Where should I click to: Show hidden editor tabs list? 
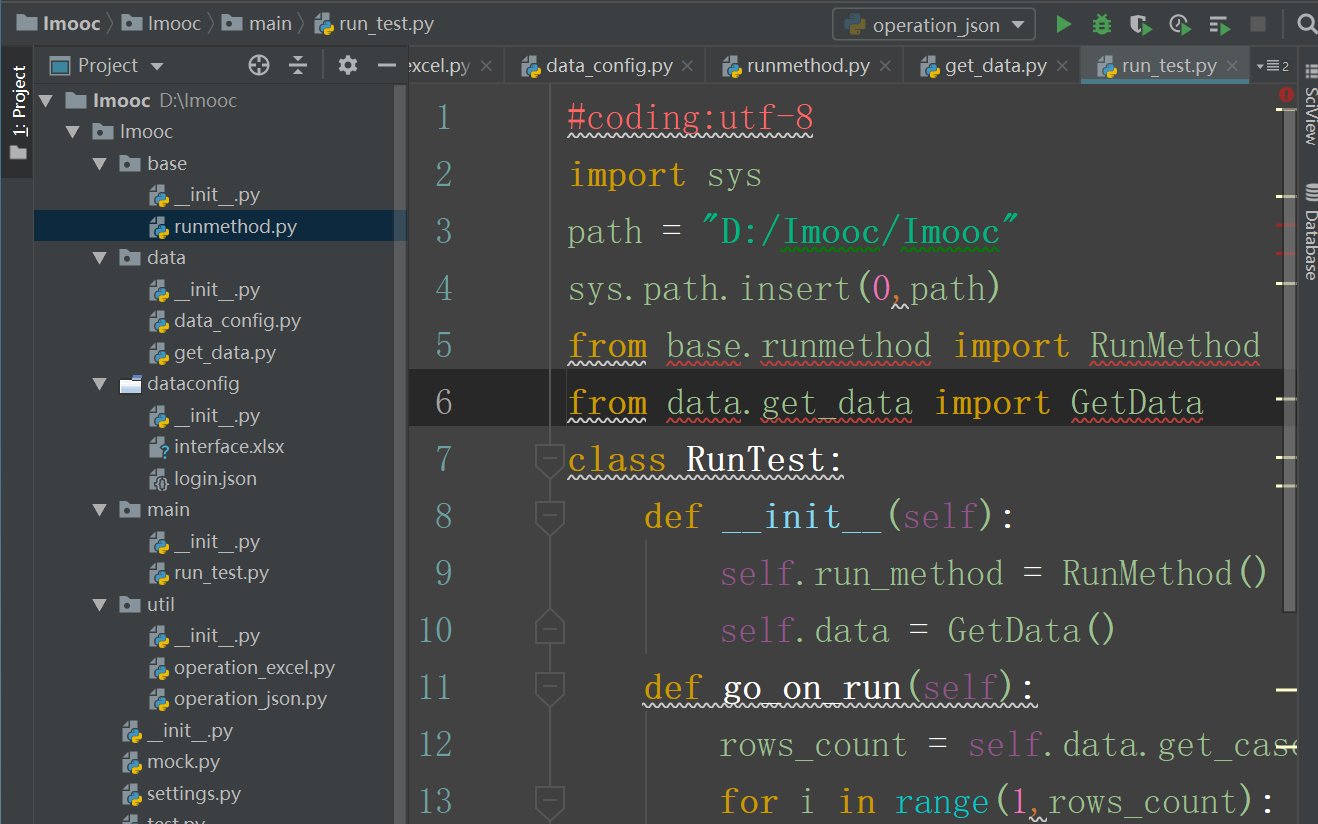coord(1271,66)
